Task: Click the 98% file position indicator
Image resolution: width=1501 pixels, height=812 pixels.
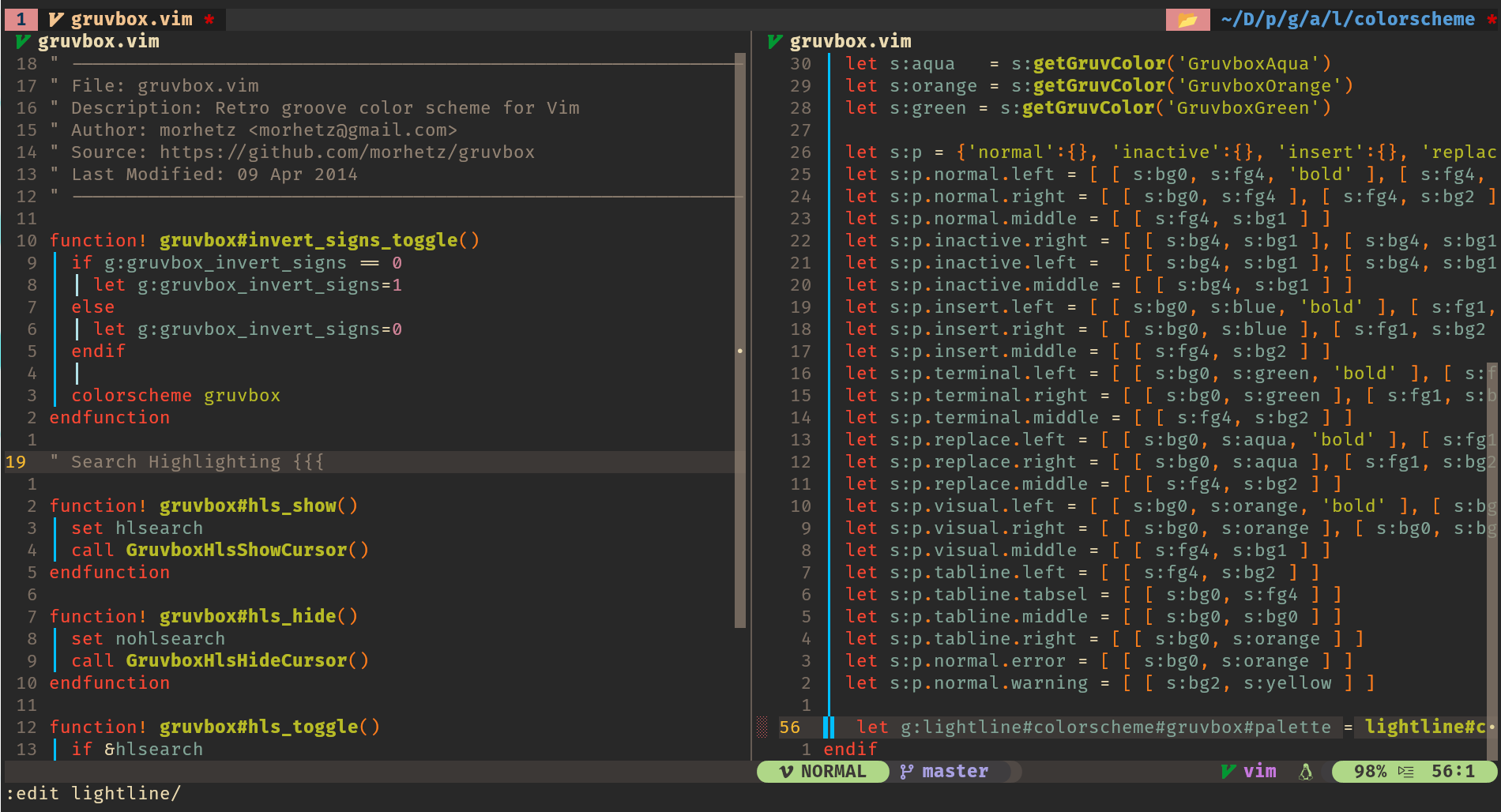Action: (1371, 772)
